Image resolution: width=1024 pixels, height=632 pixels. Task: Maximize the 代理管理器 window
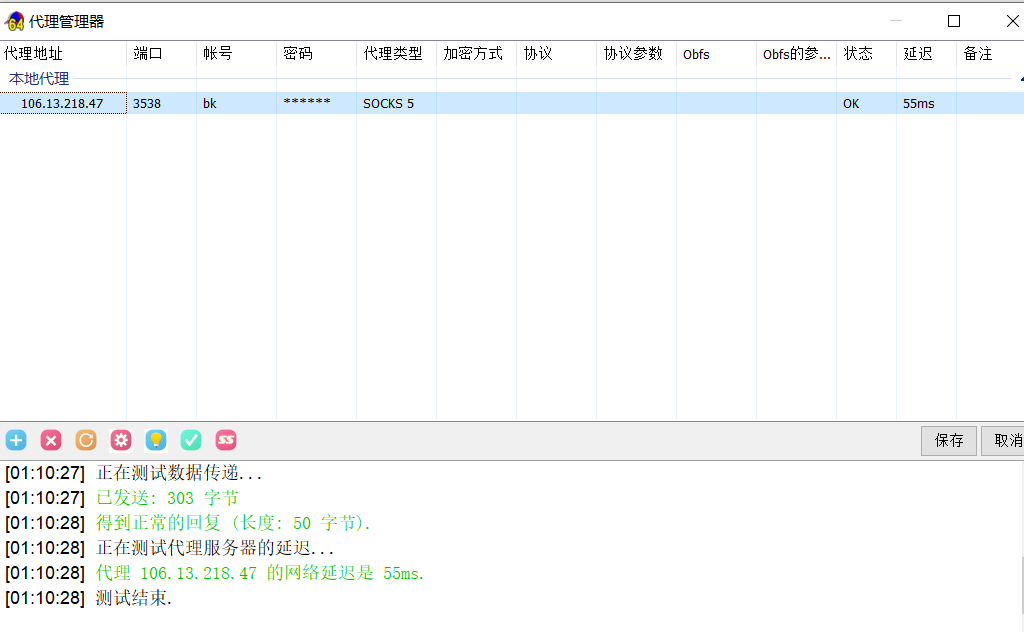[x=954, y=21]
